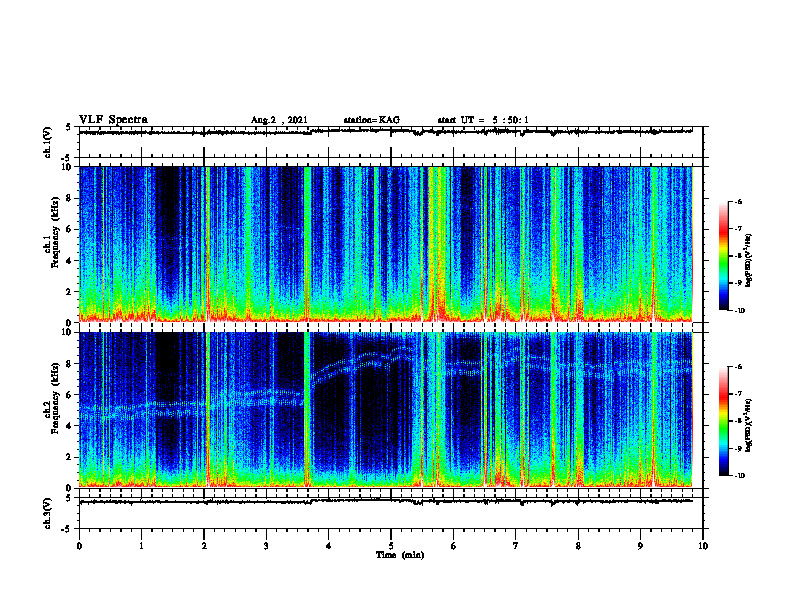The width and height of the screenshot is (792, 612).
Task: Click the "ch.1(V)" waveform axis label
Action: pos(48,142)
